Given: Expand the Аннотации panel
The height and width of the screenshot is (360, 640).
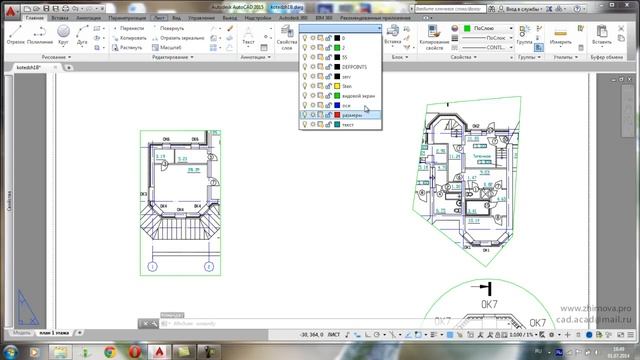Looking at the screenshot, I should pyautogui.click(x=256, y=57).
